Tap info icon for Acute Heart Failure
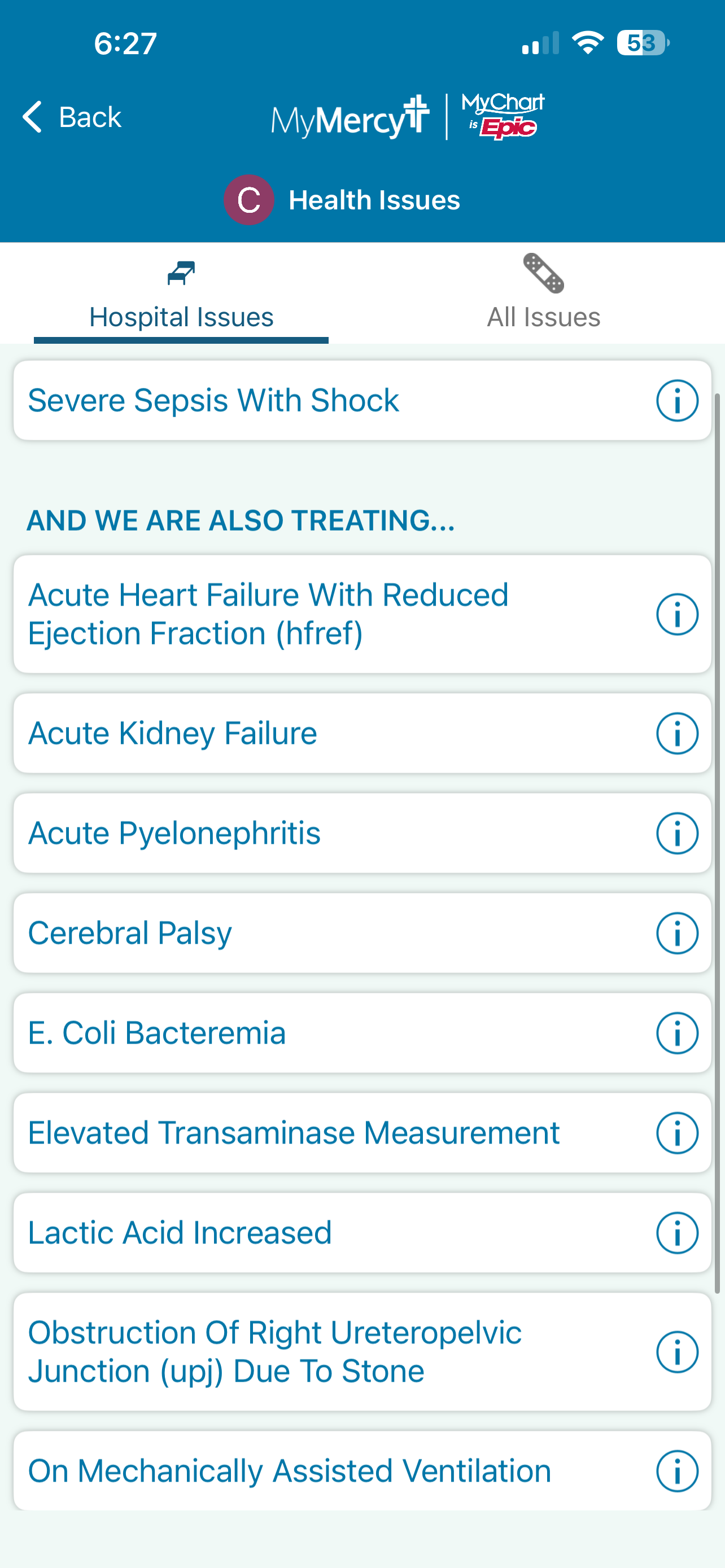725x1568 pixels. [x=676, y=614]
